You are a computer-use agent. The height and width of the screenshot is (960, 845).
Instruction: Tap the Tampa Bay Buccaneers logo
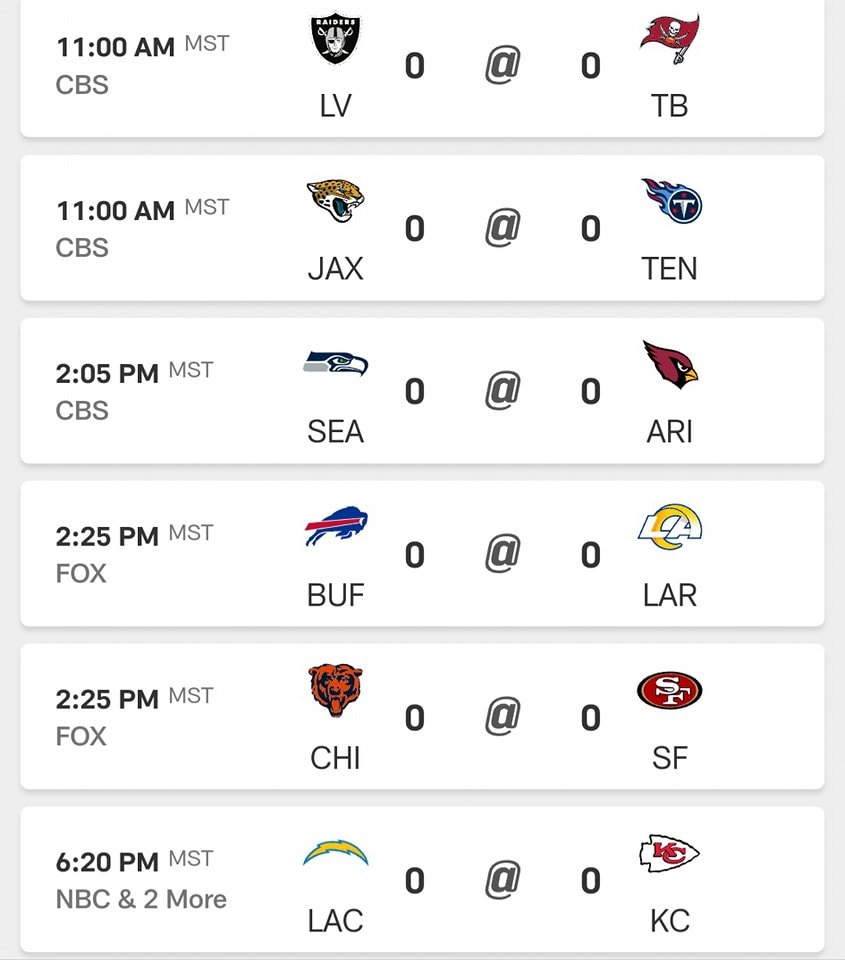(670, 39)
